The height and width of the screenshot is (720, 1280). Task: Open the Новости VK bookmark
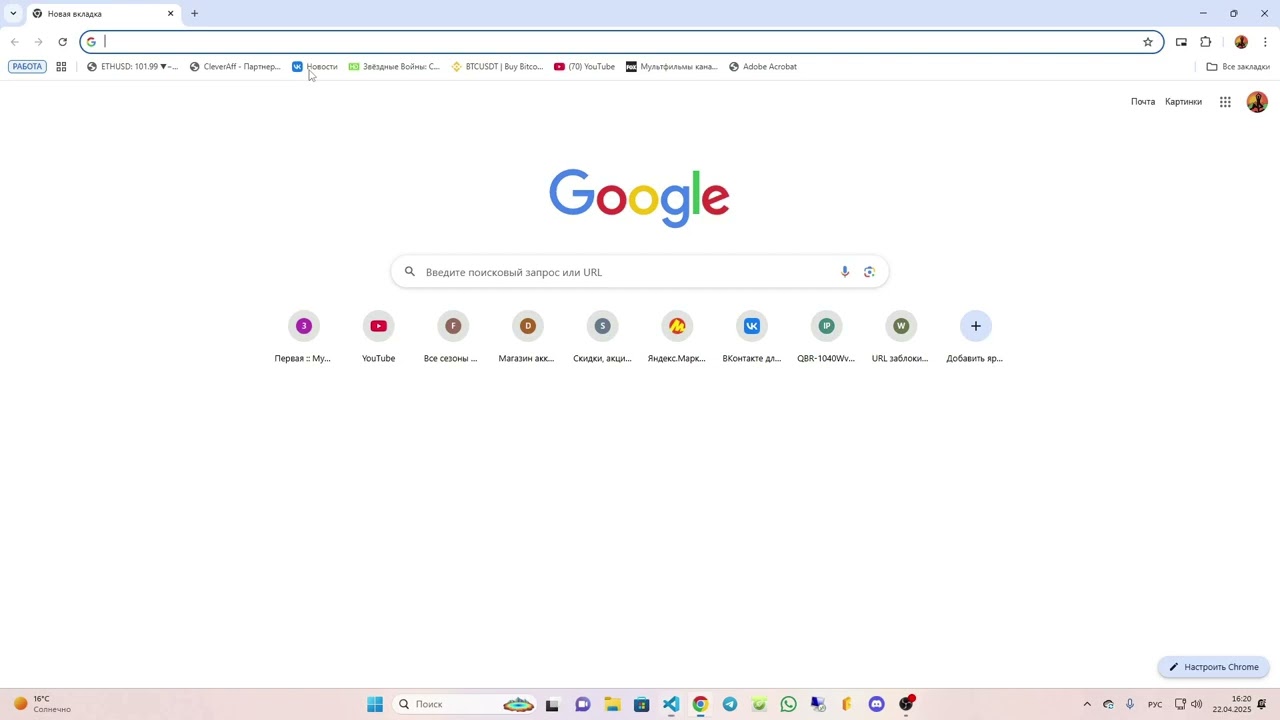[x=315, y=67]
